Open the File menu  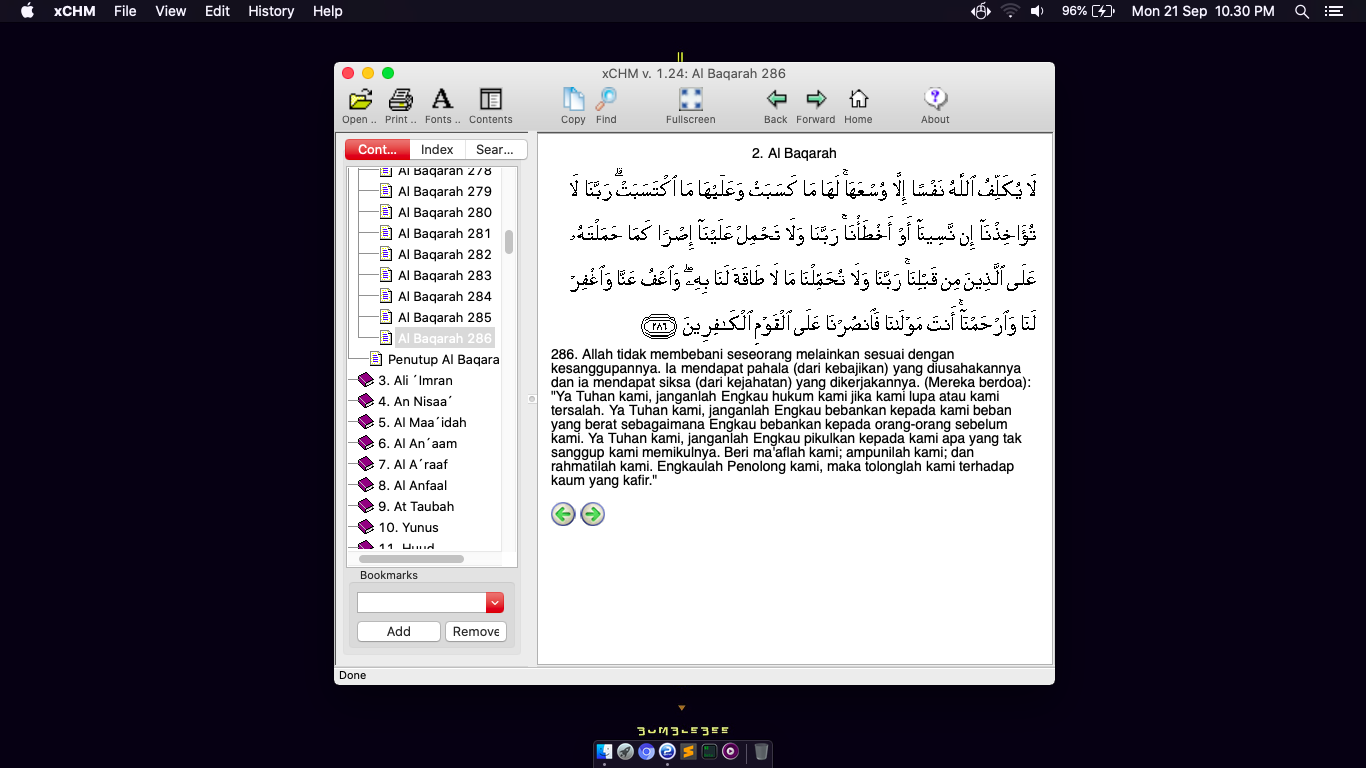(125, 11)
